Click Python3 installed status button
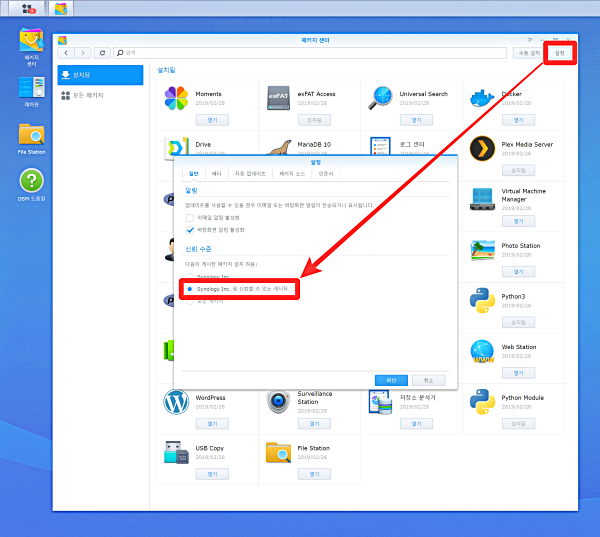600x537 pixels. pyautogui.click(x=518, y=322)
